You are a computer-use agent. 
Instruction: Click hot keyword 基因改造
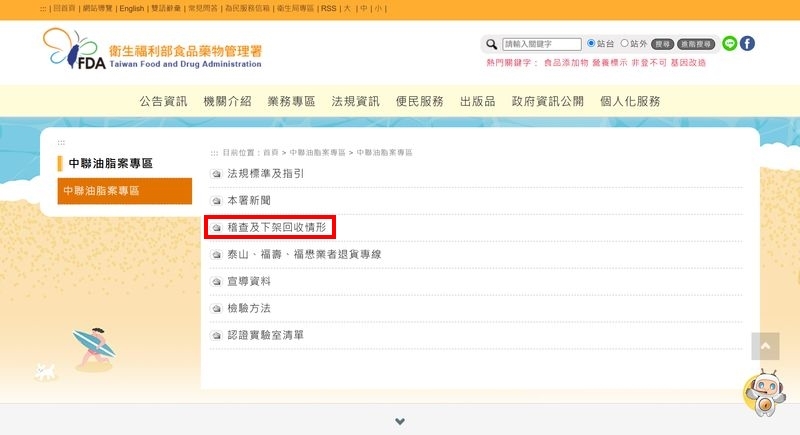click(688, 63)
